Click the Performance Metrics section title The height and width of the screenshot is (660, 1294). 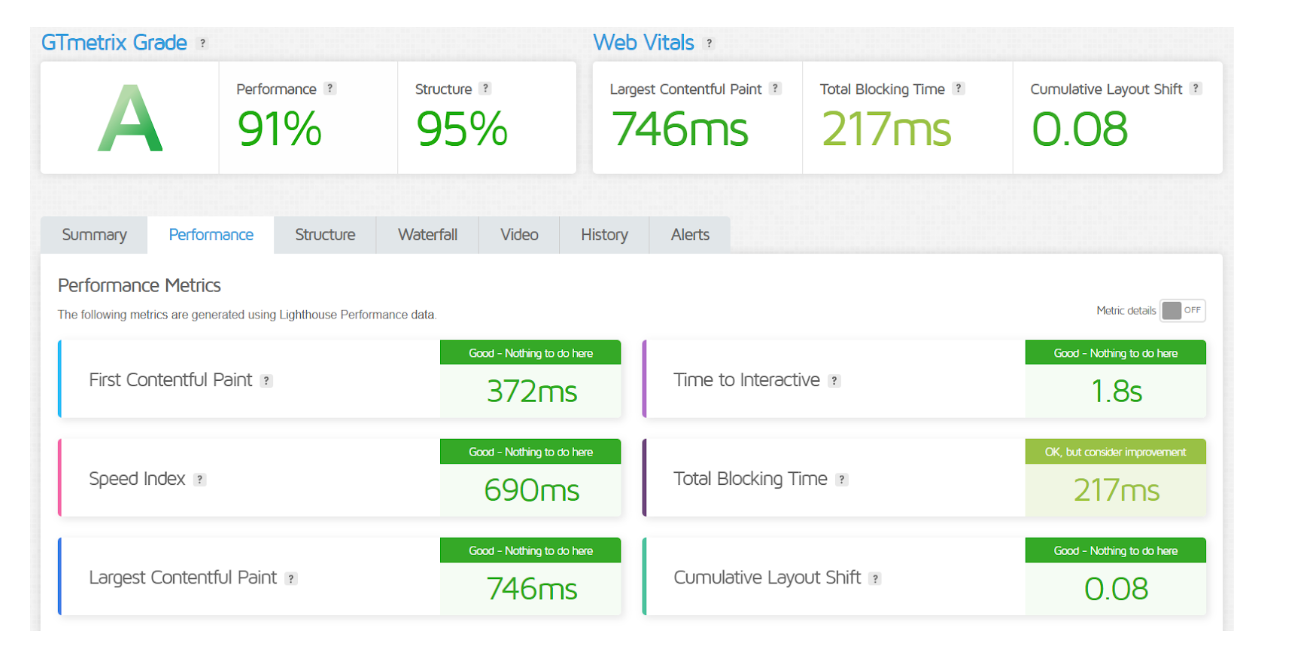coord(139,286)
